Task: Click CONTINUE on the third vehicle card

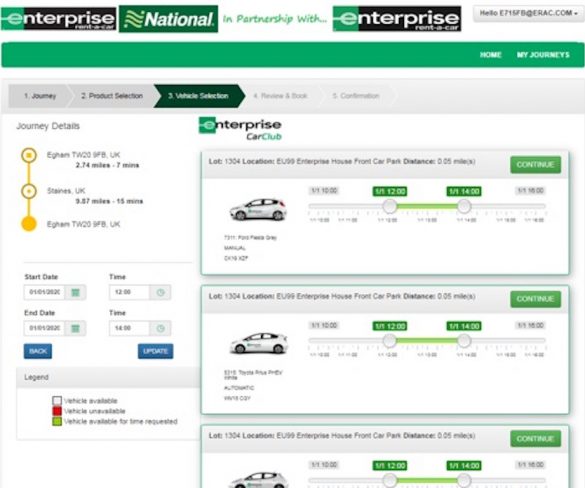Action: point(535,439)
